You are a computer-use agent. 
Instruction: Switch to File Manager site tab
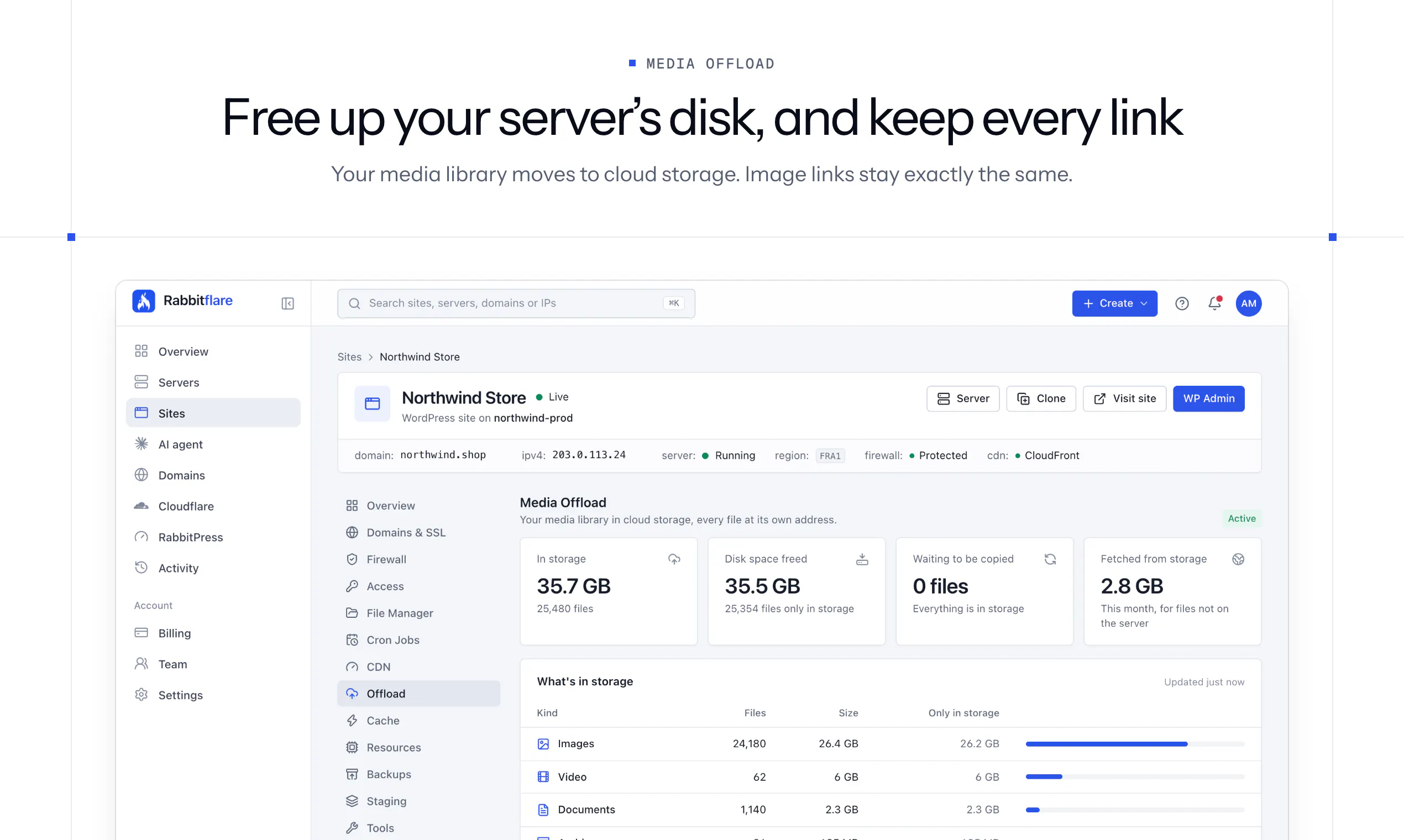pos(418,613)
